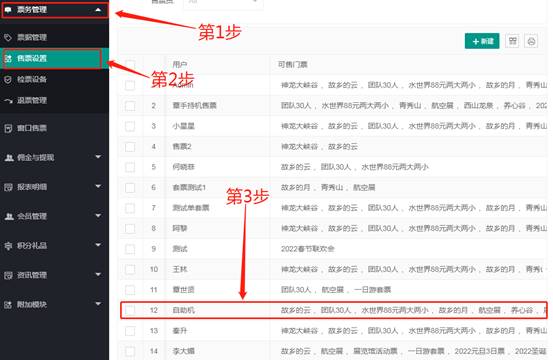Expand the 积分礼品 menu arrow
This screenshot has height=360, width=553.
pos(98,245)
